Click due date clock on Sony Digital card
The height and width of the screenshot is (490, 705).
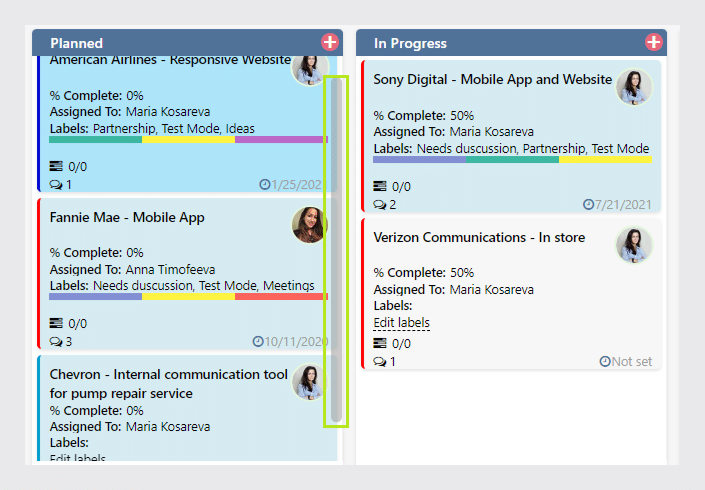588,205
